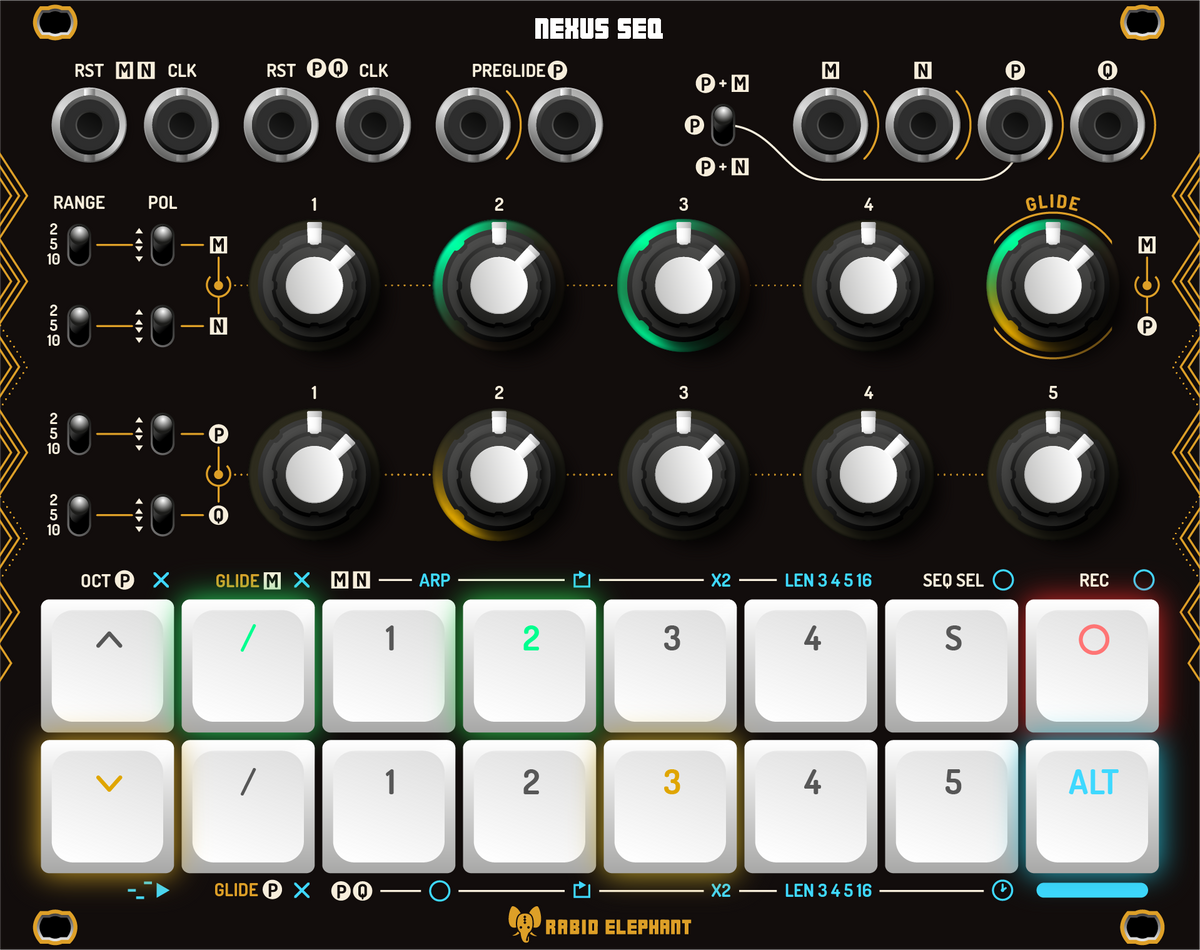
Task: Click the cyan bar below the ALT key
Action: (x=1092, y=888)
